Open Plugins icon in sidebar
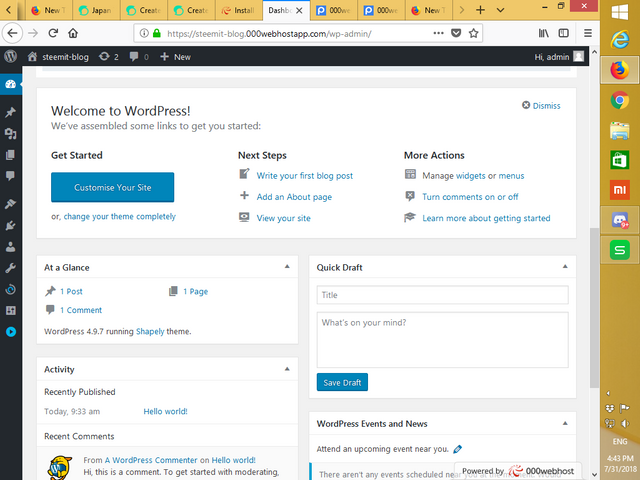The width and height of the screenshot is (640, 480). coord(11,225)
